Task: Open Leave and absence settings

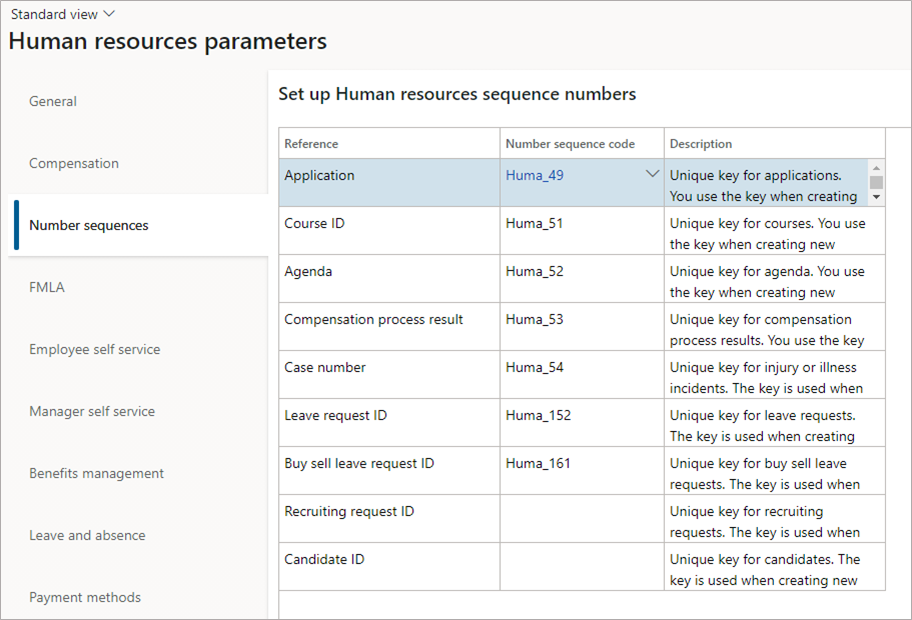Action: (x=87, y=535)
